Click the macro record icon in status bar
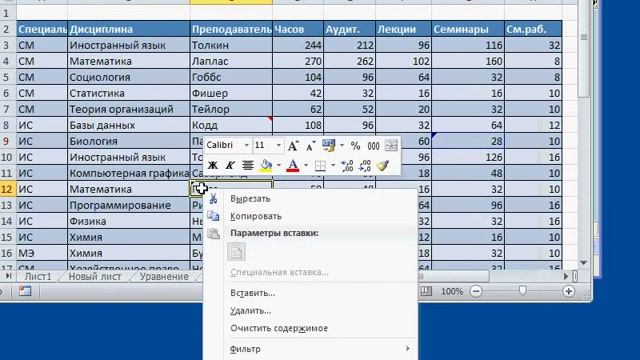This screenshot has height=360, width=640. pyautogui.click(x=25, y=291)
